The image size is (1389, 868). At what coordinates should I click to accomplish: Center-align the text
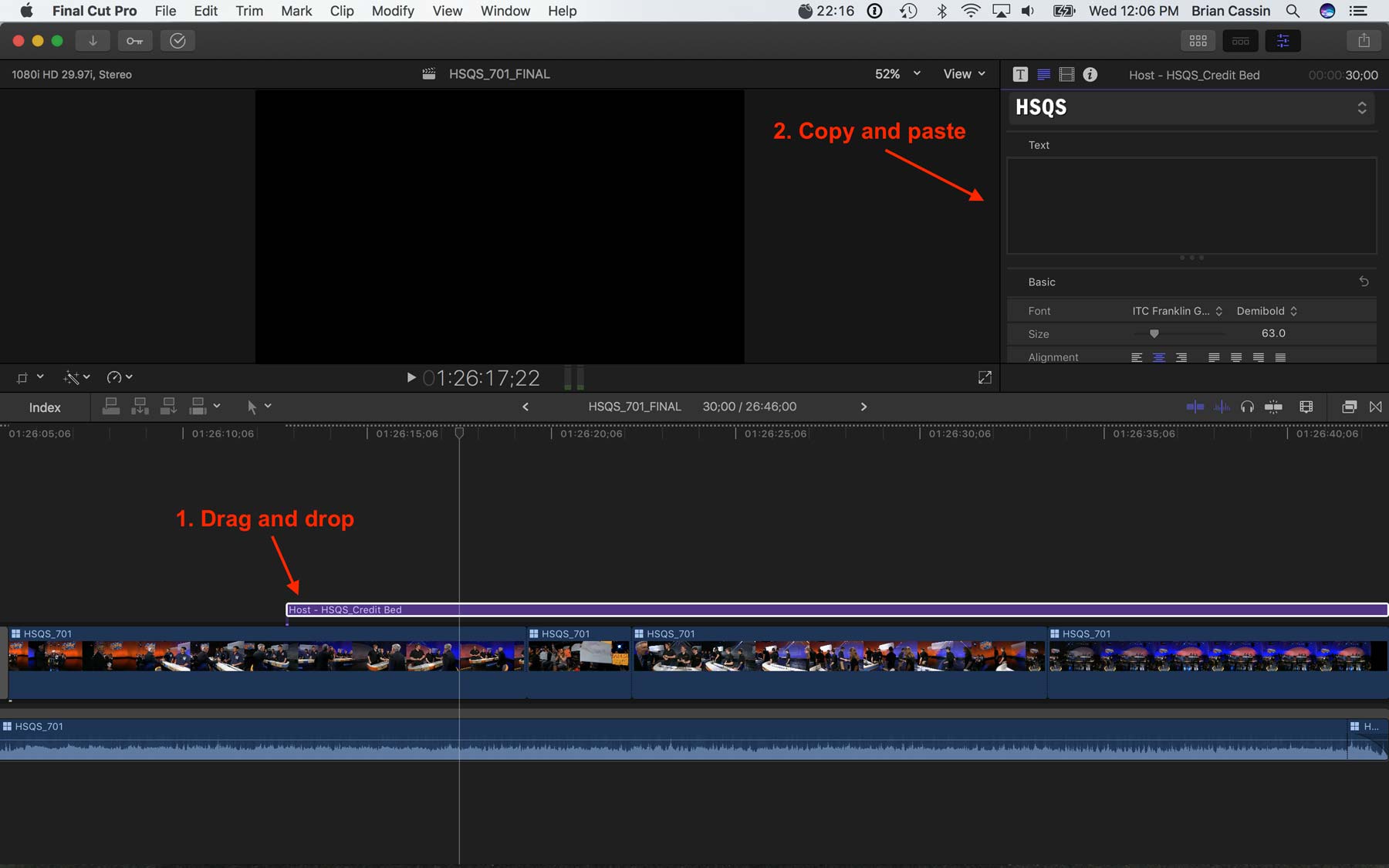point(1159,357)
